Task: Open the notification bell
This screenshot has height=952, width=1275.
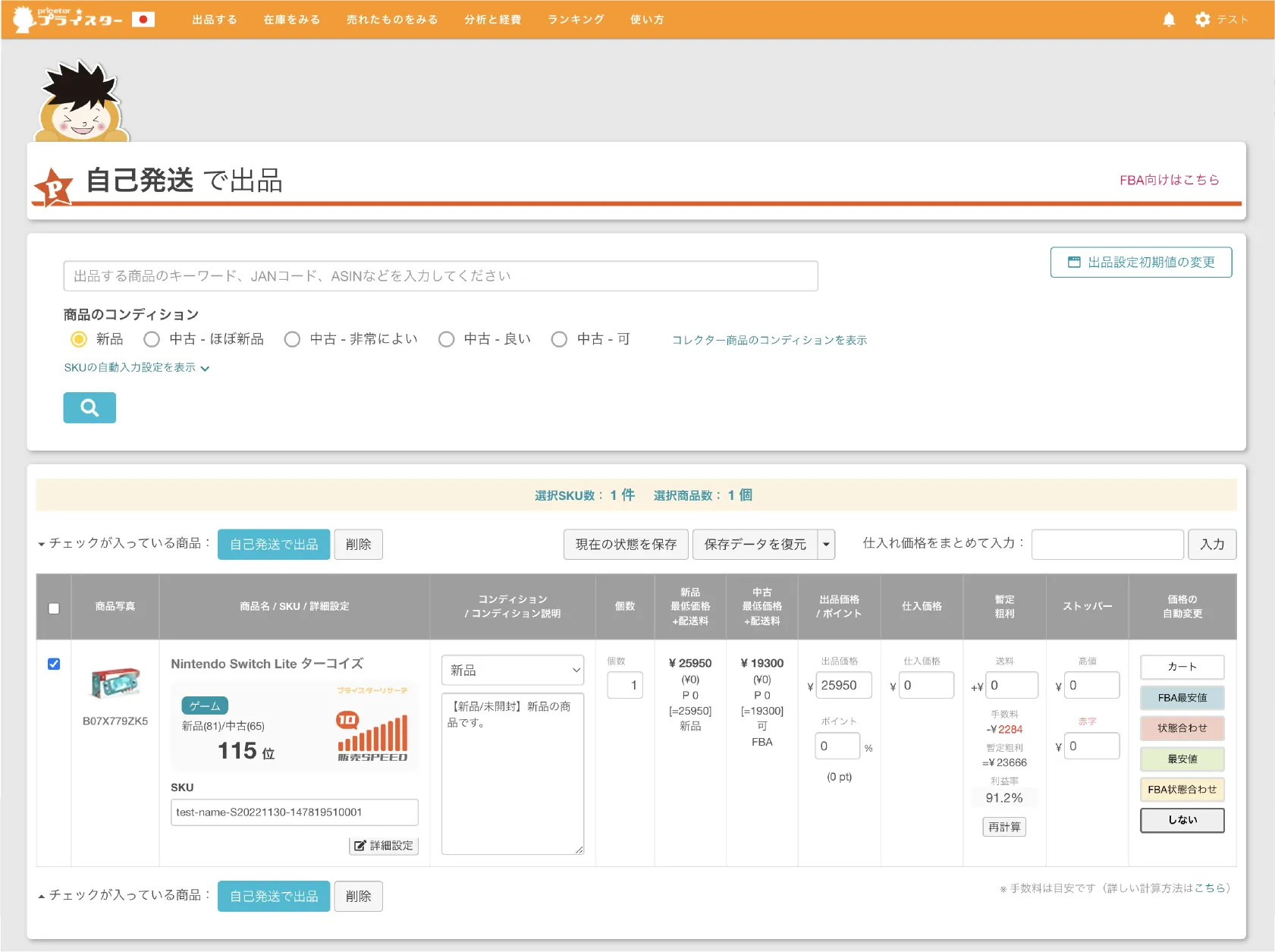Action: [1169, 20]
